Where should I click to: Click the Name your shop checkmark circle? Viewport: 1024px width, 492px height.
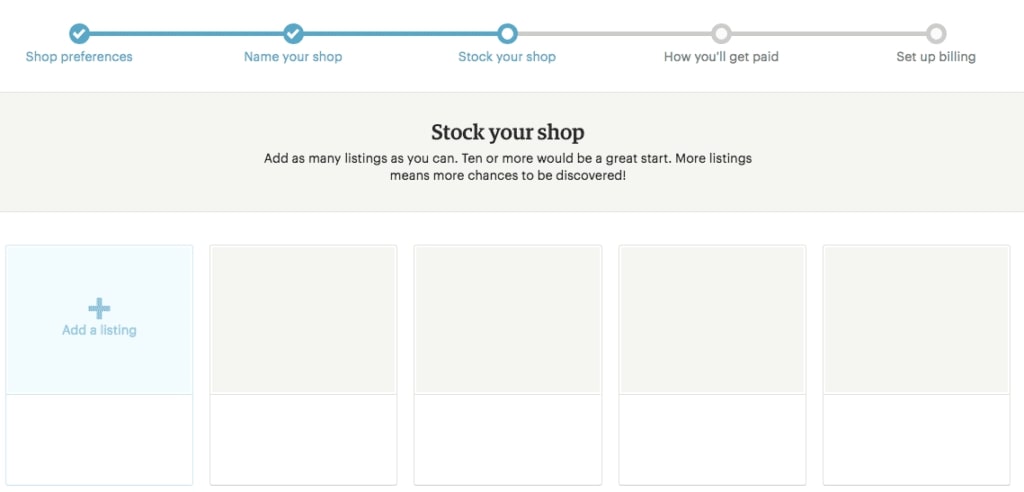click(x=293, y=34)
